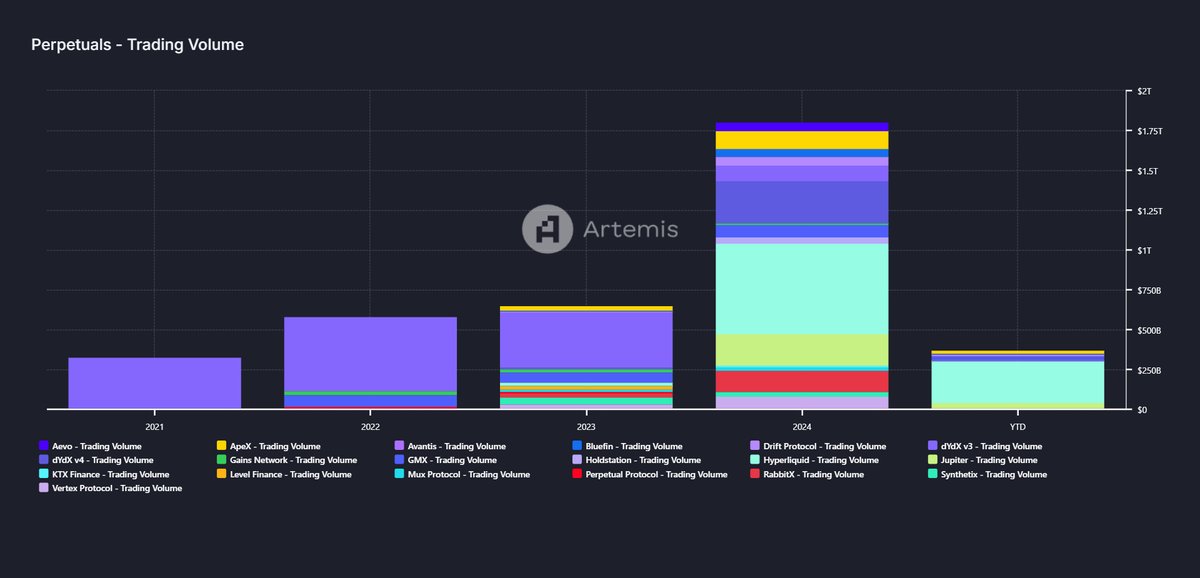Screen dimensions: 1200x578
Task: Click the Vertex Protocol legend marker
Action: [x=44, y=488]
